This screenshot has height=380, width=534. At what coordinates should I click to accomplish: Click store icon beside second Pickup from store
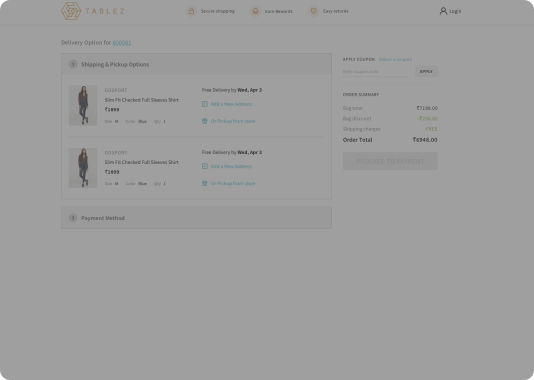(205, 183)
